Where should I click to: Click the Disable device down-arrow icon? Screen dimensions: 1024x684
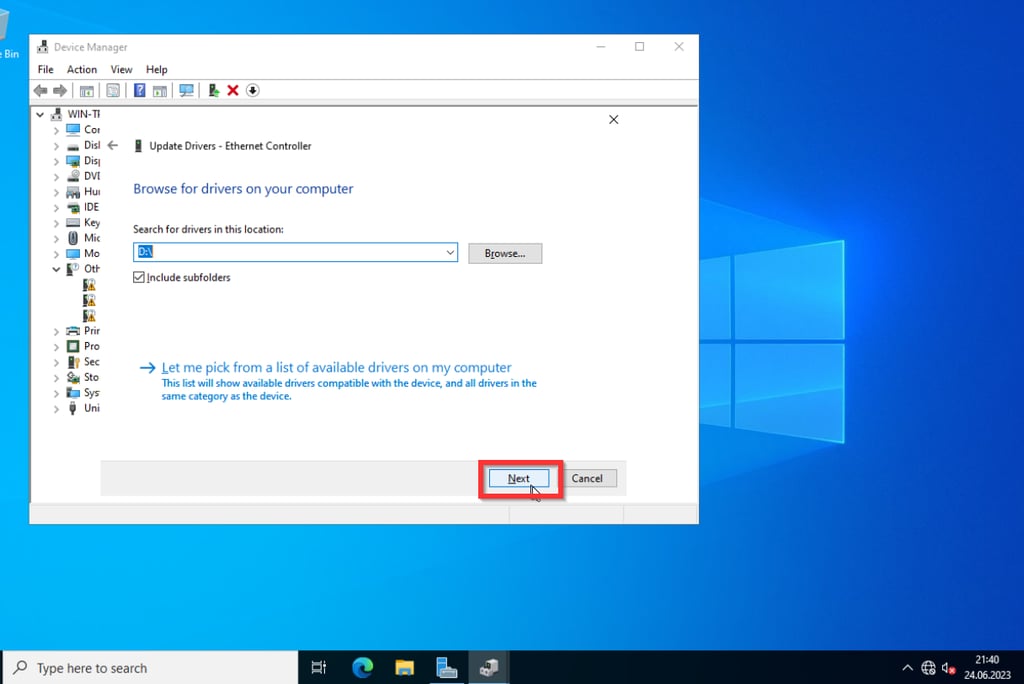coord(253,90)
